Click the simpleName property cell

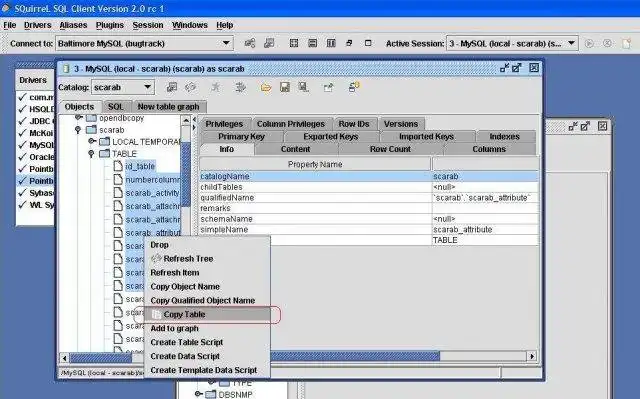[315, 230]
